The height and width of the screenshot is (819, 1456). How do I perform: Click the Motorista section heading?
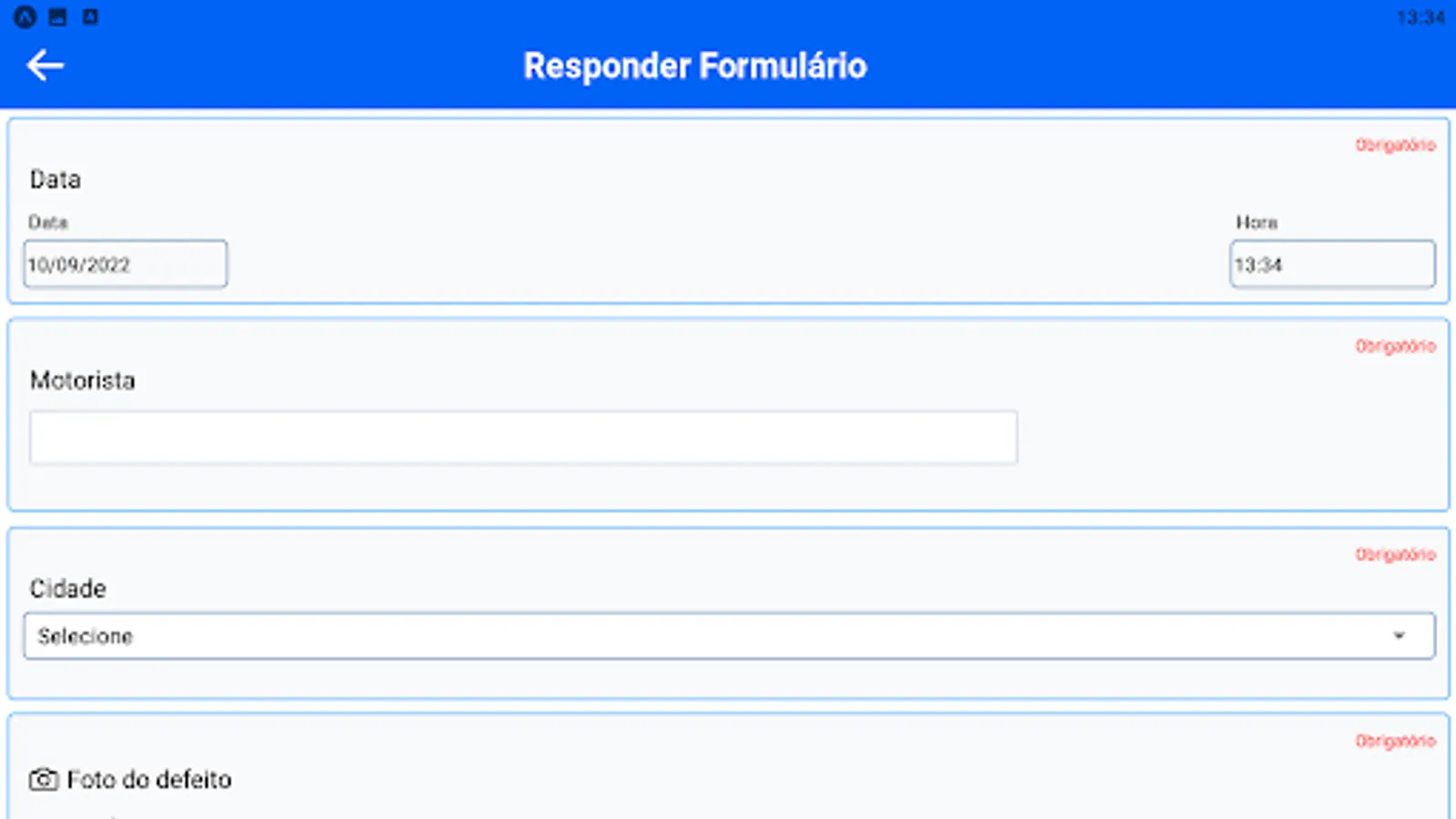(83, 380)
